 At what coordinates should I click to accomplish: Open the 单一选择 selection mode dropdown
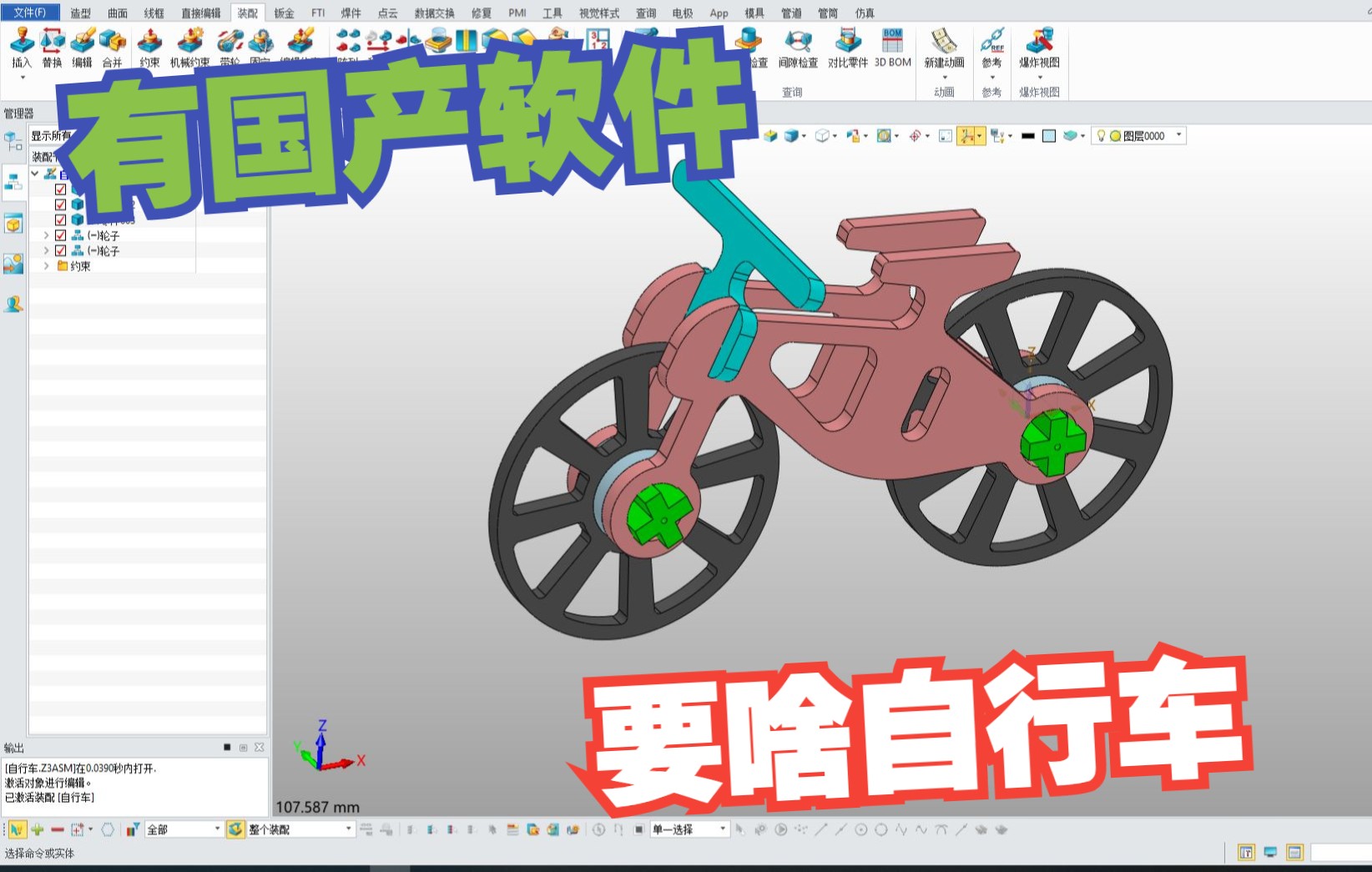[722, 829]
